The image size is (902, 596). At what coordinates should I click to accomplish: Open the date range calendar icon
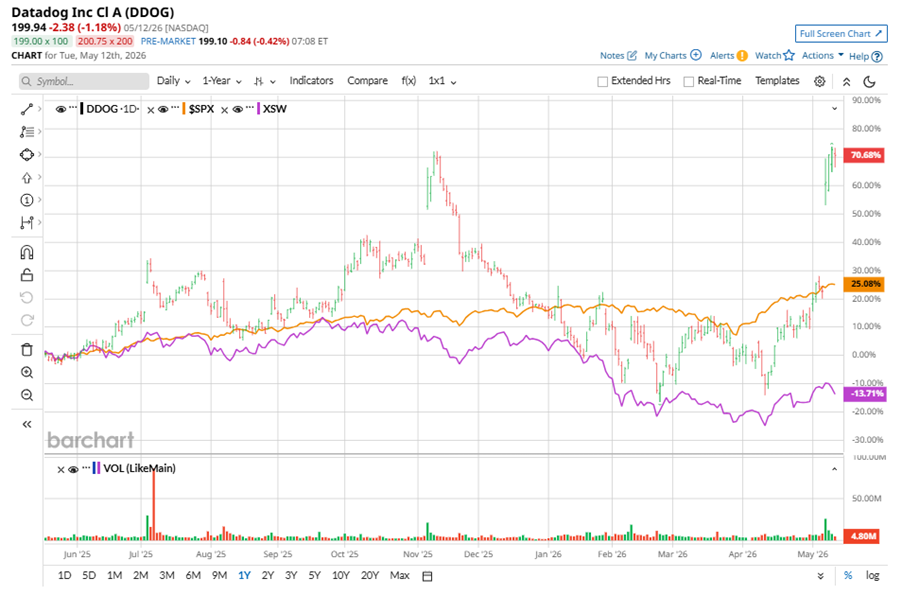point(427,576)
